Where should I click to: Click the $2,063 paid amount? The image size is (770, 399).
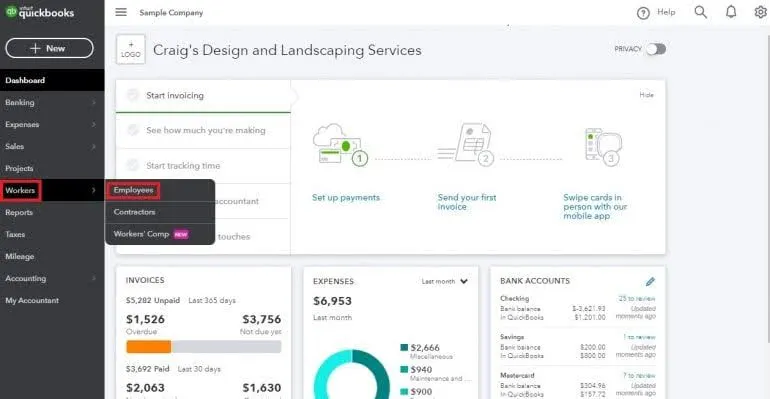[x=145, y=388]
